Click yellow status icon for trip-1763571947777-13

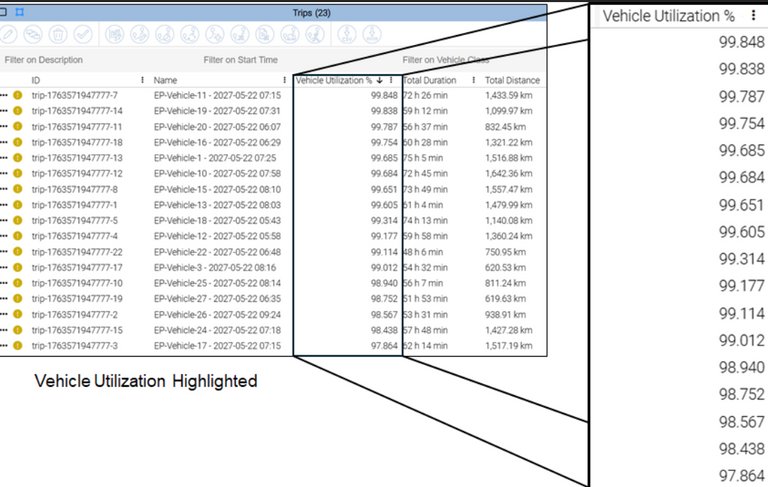point(18,158)
